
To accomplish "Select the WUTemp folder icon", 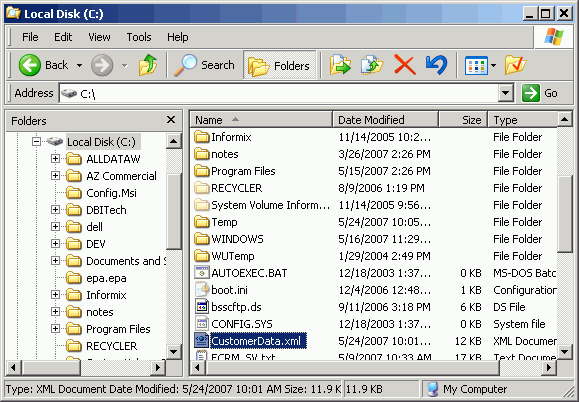I will click(202, 256).
